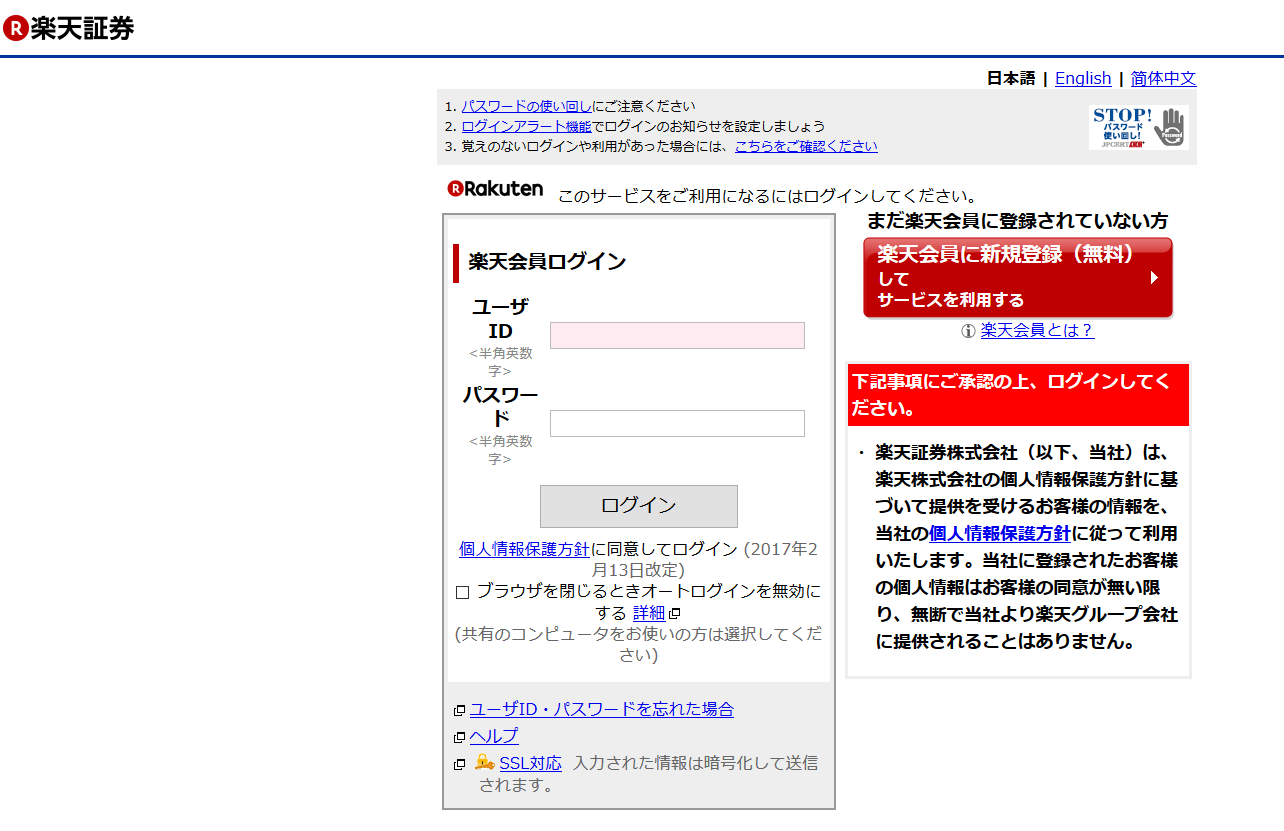Click 楽天会員に新規登録（無料） button

1018,277
